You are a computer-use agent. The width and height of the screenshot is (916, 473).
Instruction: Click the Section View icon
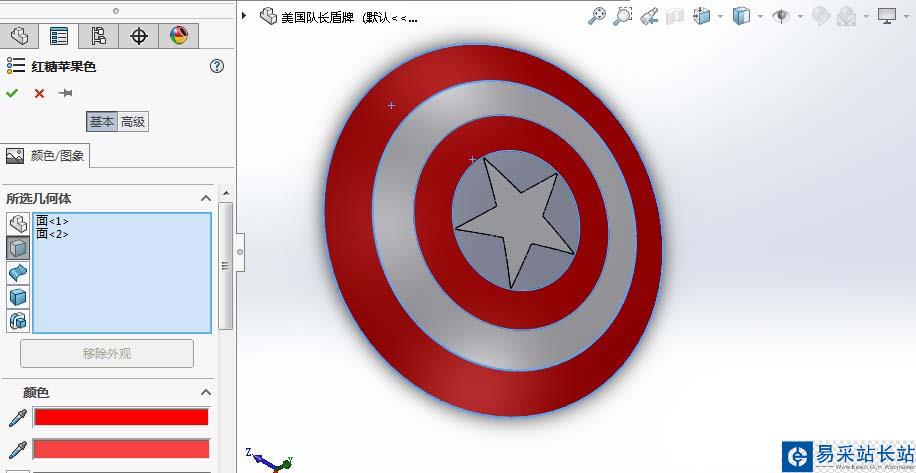click(675, 16)
